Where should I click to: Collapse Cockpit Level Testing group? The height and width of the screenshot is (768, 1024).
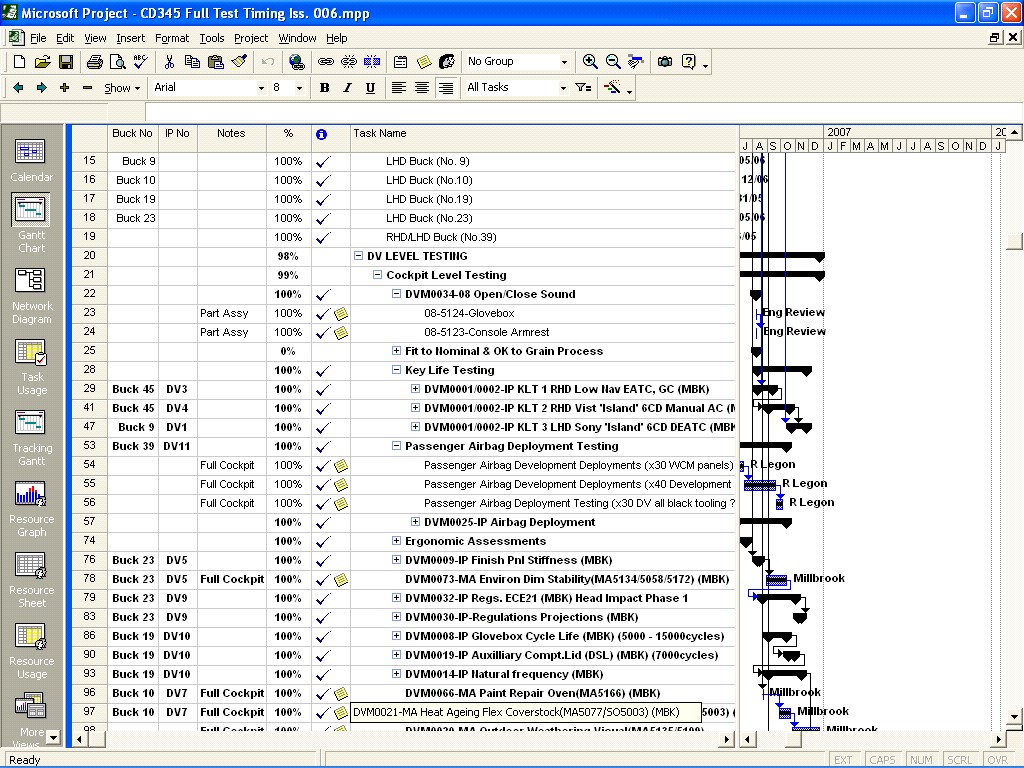click(x=377, y=275)
